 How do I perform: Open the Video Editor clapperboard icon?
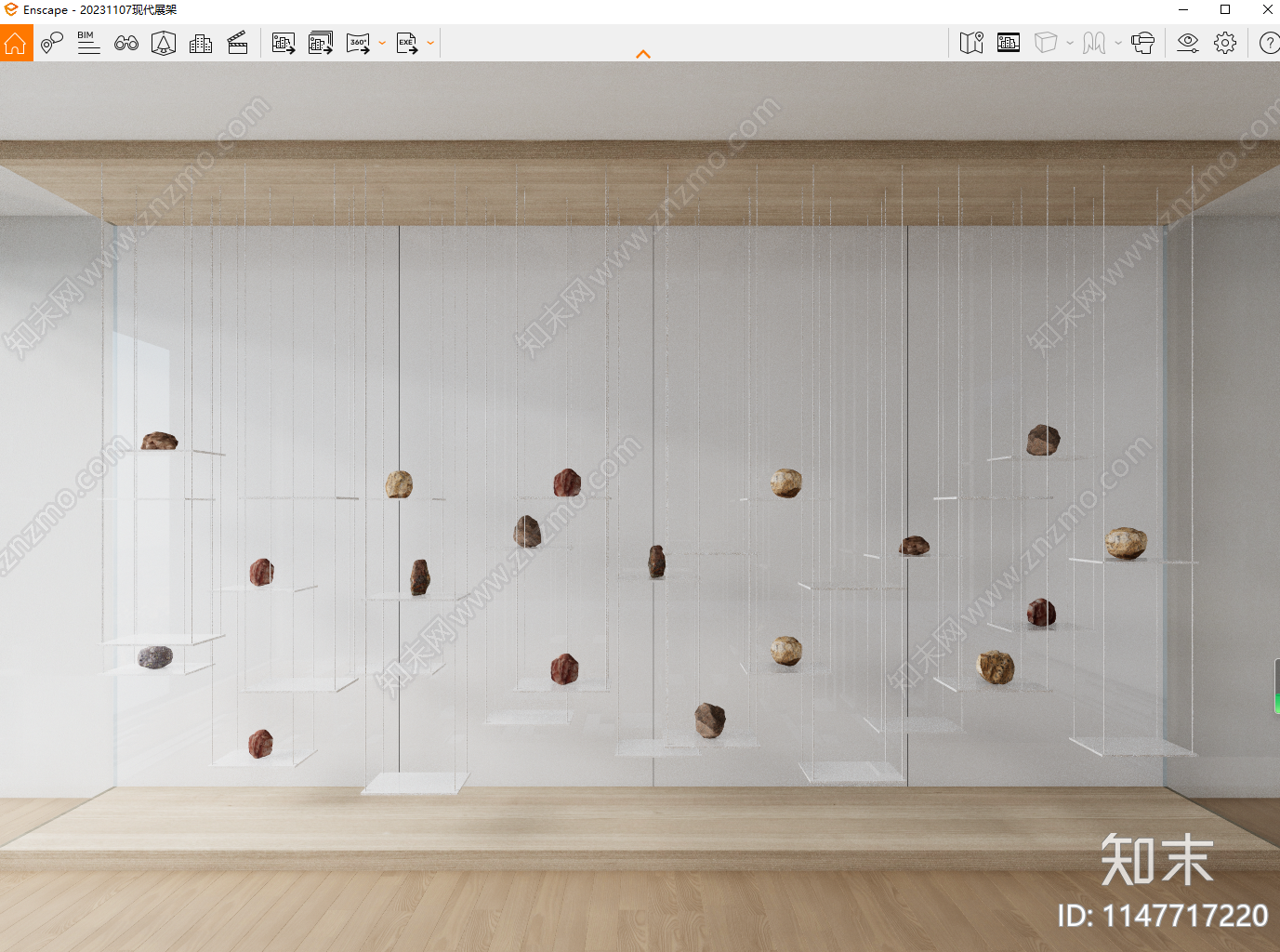[x=238, y=43]
